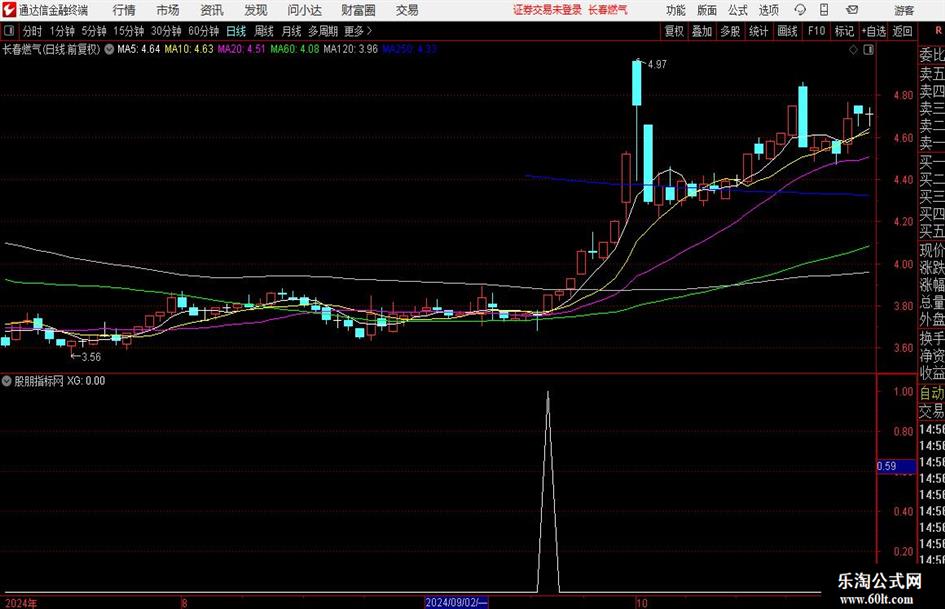Add stock with +自选 button
The width and height of the screenshot is (945, 609).
coord(874,31)
